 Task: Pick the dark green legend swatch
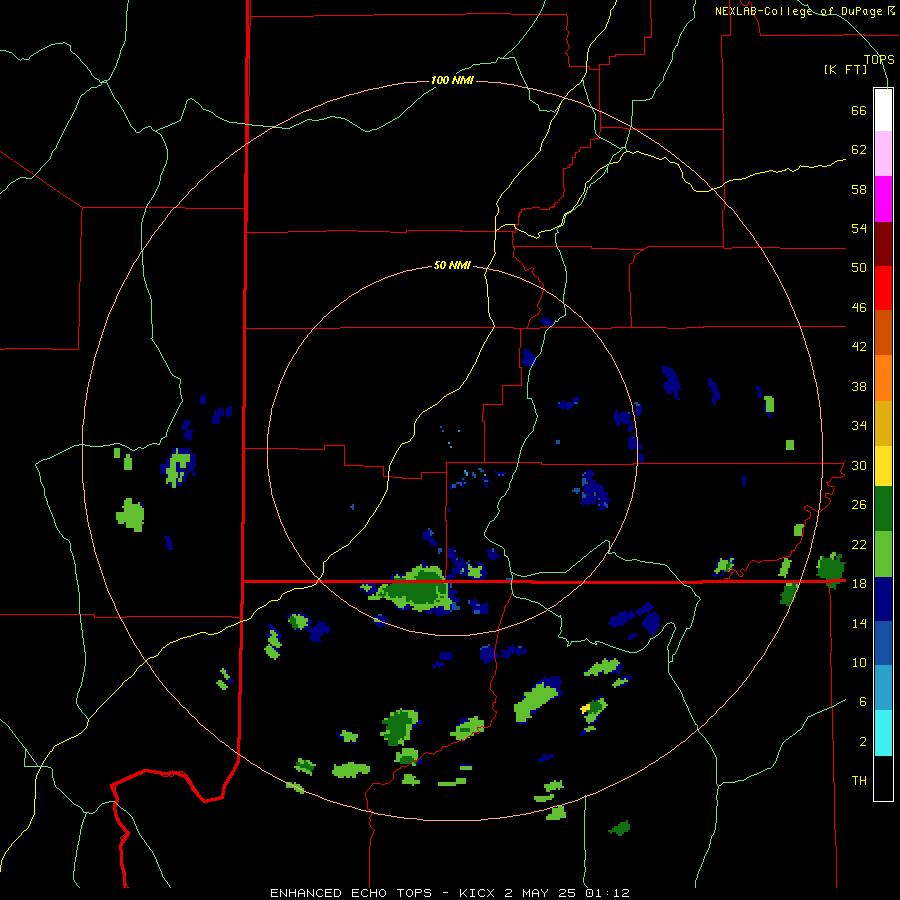[x=883, y=509]
